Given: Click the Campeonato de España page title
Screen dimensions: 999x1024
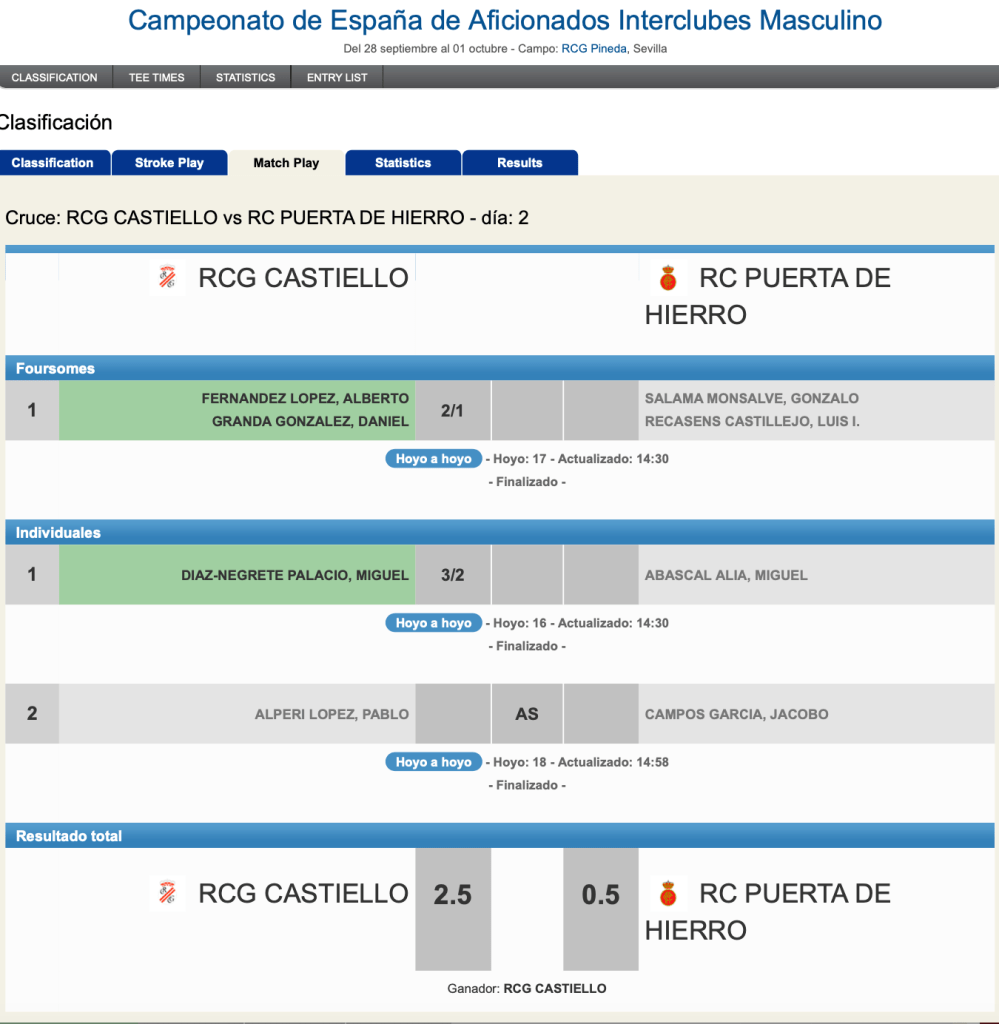Looking at the screenshot, I should coord(505,20).
